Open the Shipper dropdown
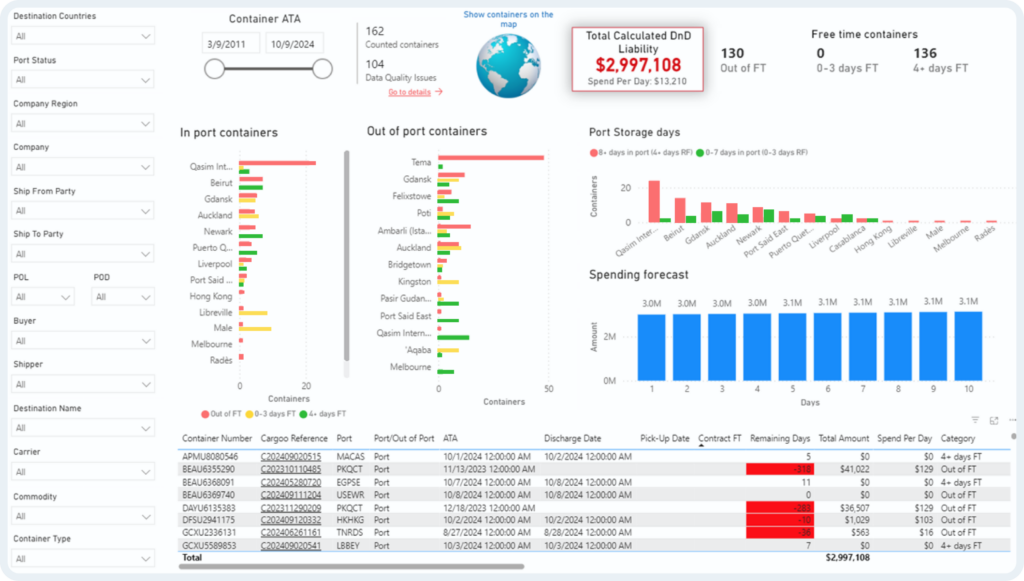This screenshot has width=1024, height=581. (x=83, y=385)
